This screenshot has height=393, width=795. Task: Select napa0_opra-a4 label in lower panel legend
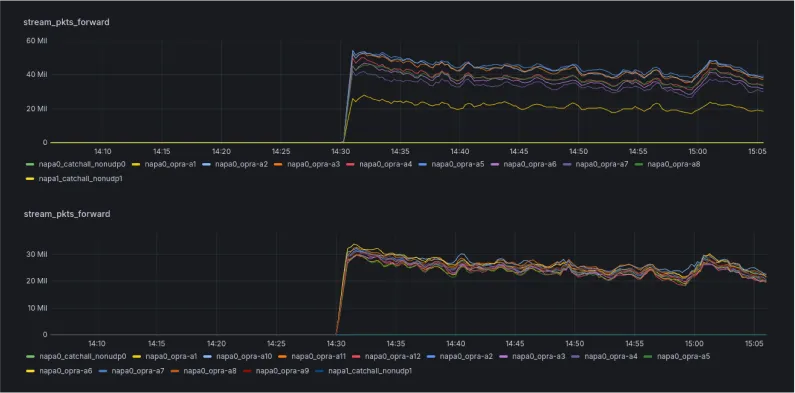(611, 356)
